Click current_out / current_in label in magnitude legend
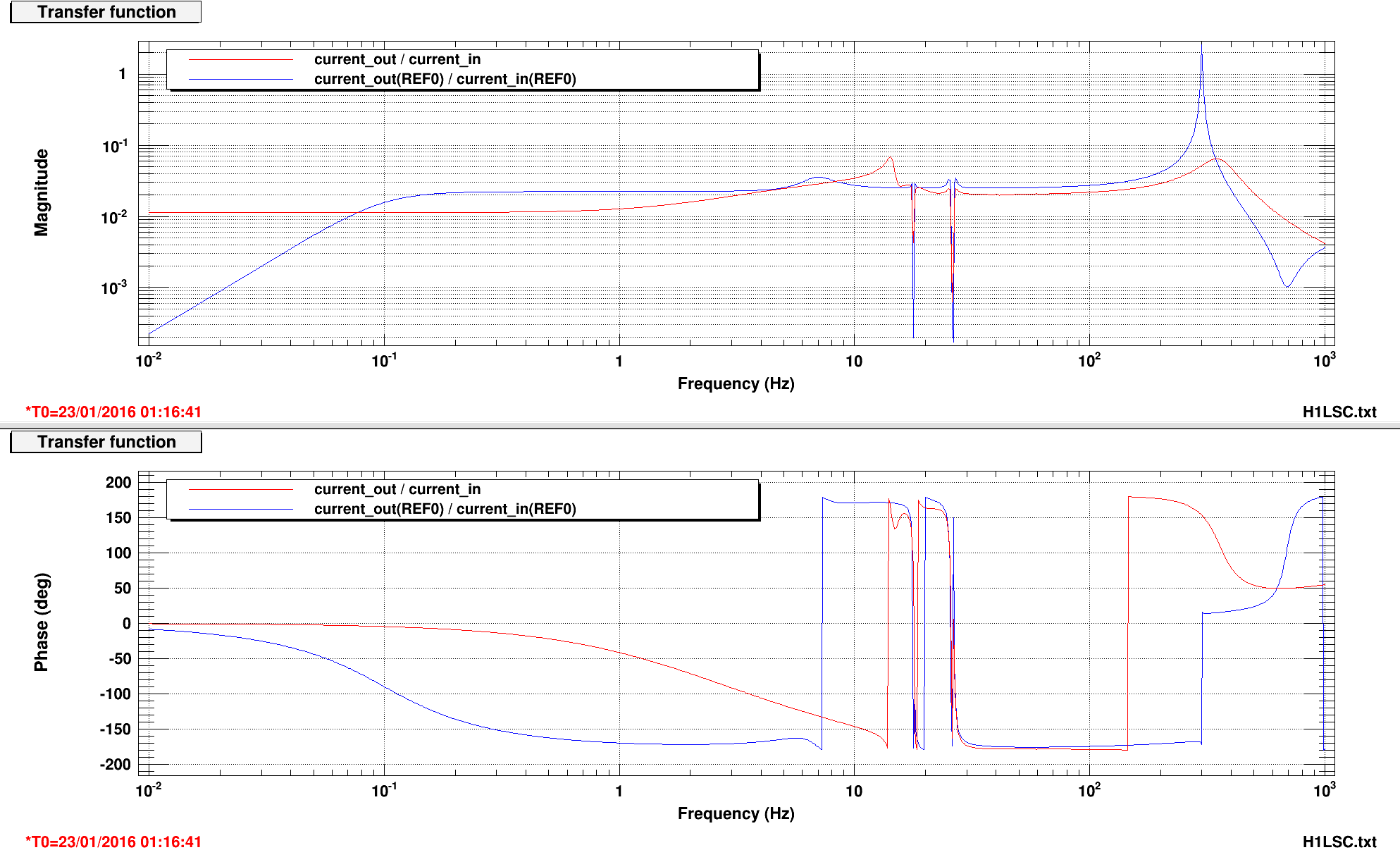1400x850 pixels. [397, 60]
